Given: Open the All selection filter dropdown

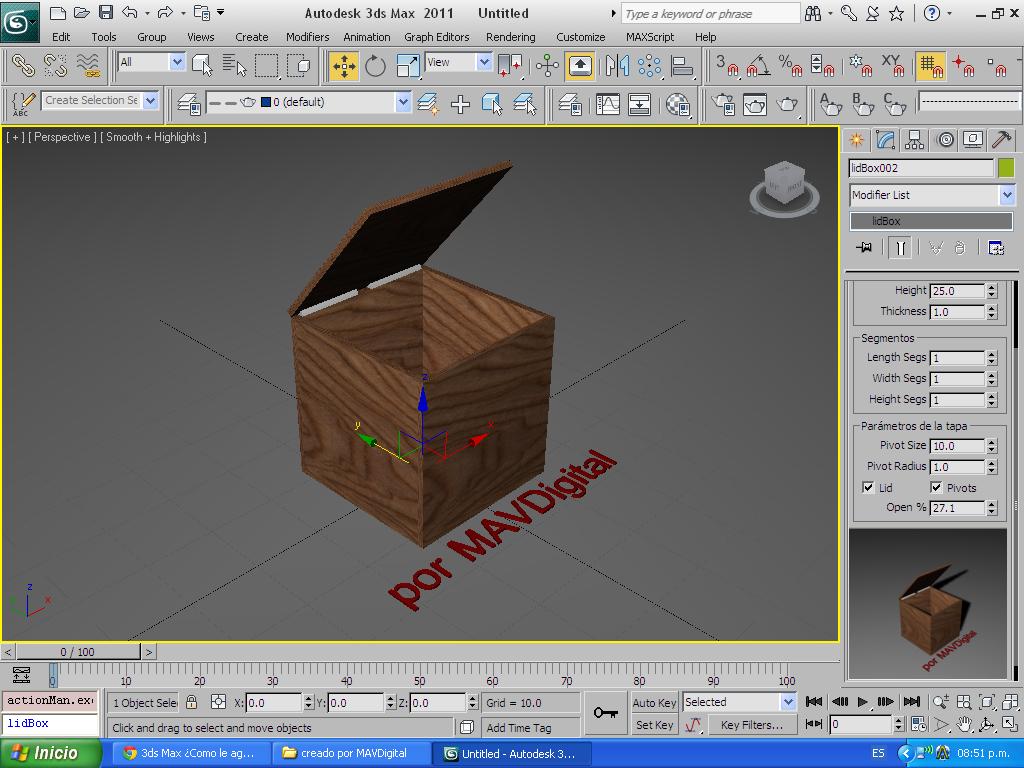Looking at the screenshot, I should pyautogui.click(x=152, y=62).
